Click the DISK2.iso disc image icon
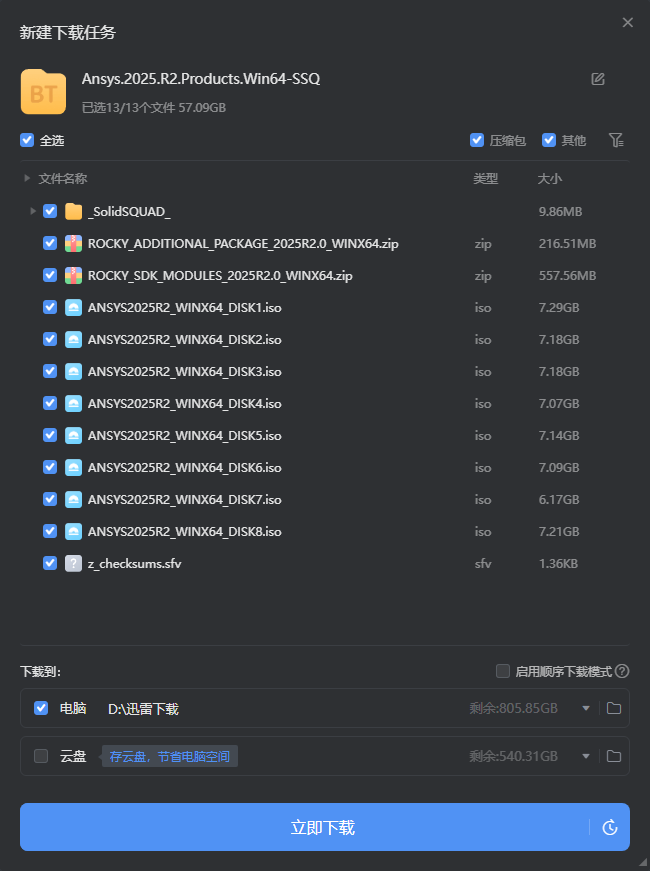Viewport: 650px width, 871px height. coord(73,339)
